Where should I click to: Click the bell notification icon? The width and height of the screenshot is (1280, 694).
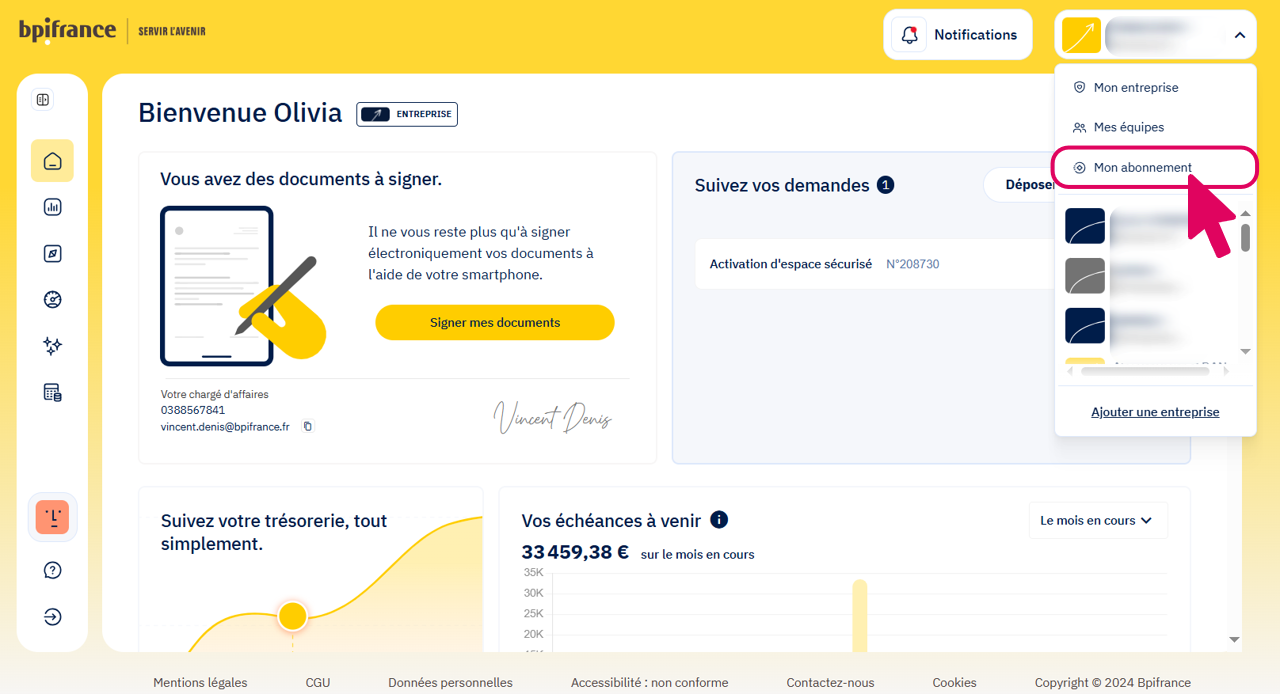pyautogui.click(x=909, y=35)
